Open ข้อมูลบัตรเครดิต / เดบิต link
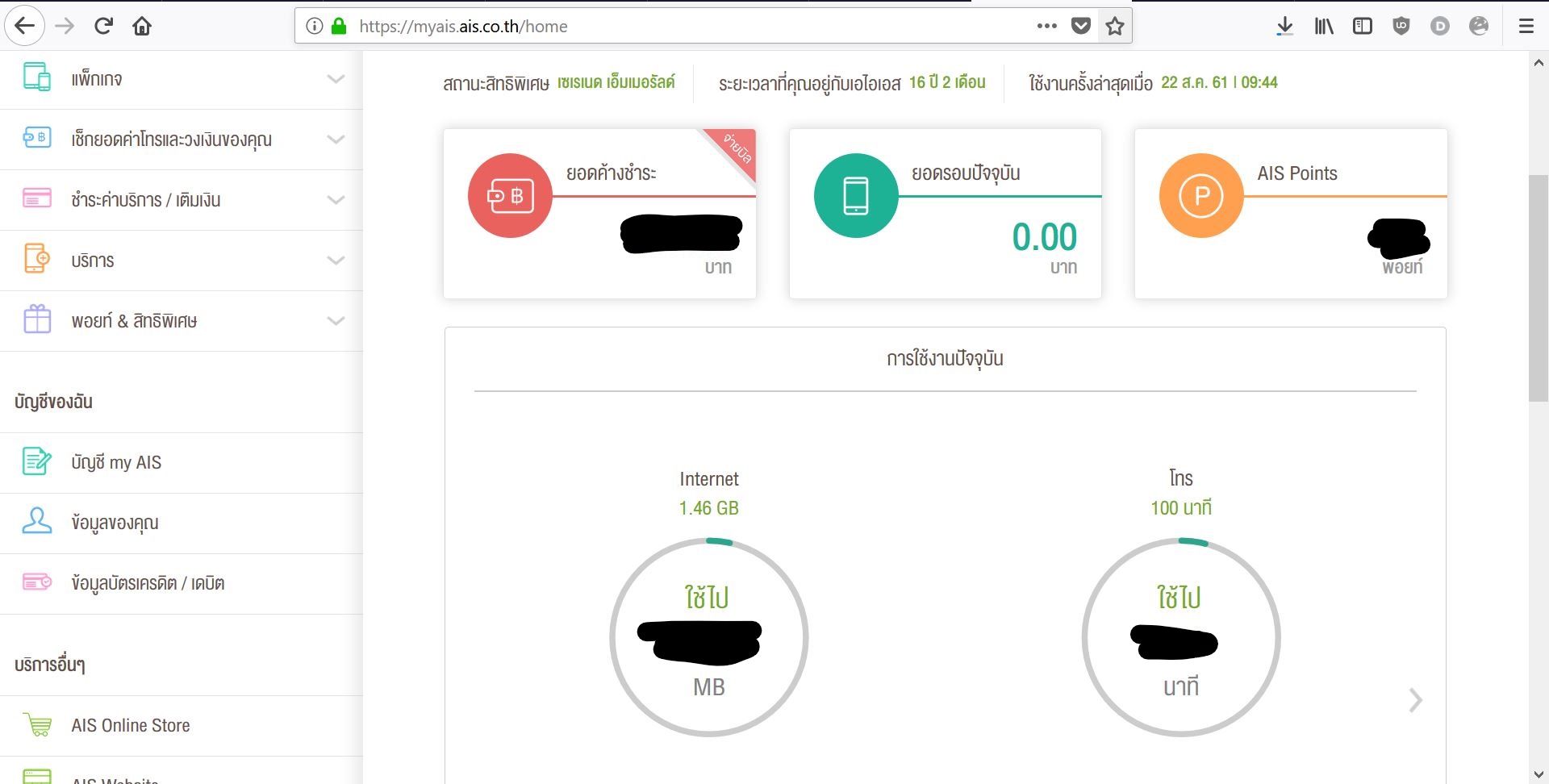This screenshot has height=784, width=1549. pyautogui.click(x=182, y=584)
